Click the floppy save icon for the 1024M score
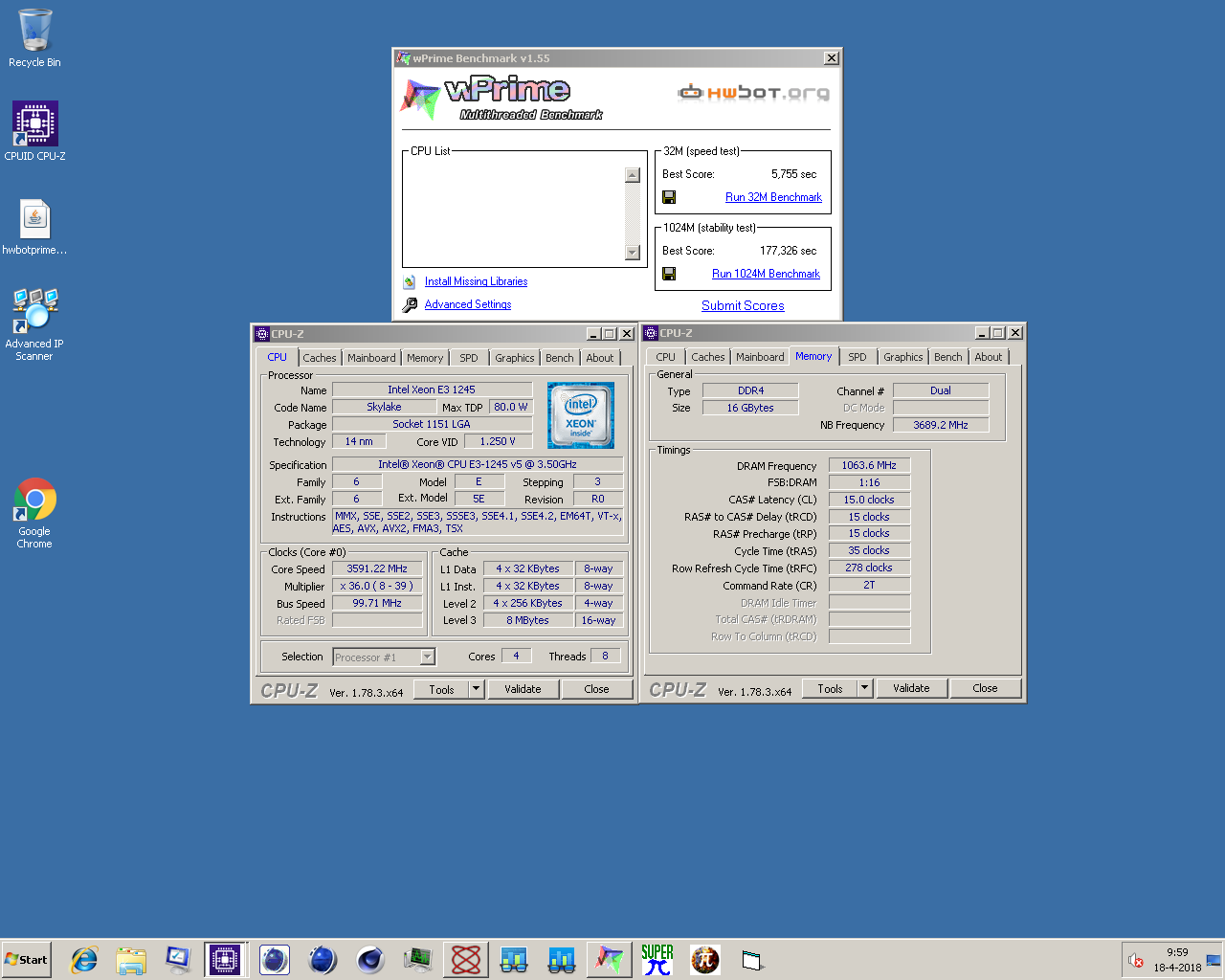Screen dimensions: 1225x980 coord(669,274)
